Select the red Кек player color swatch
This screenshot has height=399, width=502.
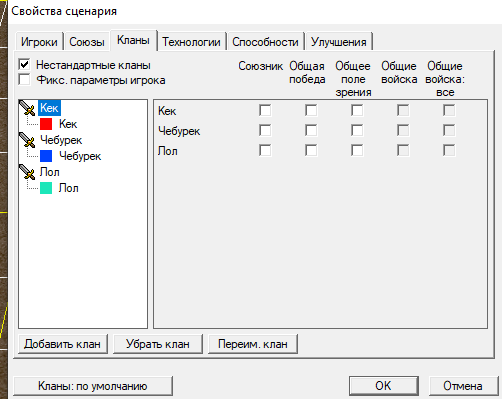pyautogui.click(x=46, y=124)
